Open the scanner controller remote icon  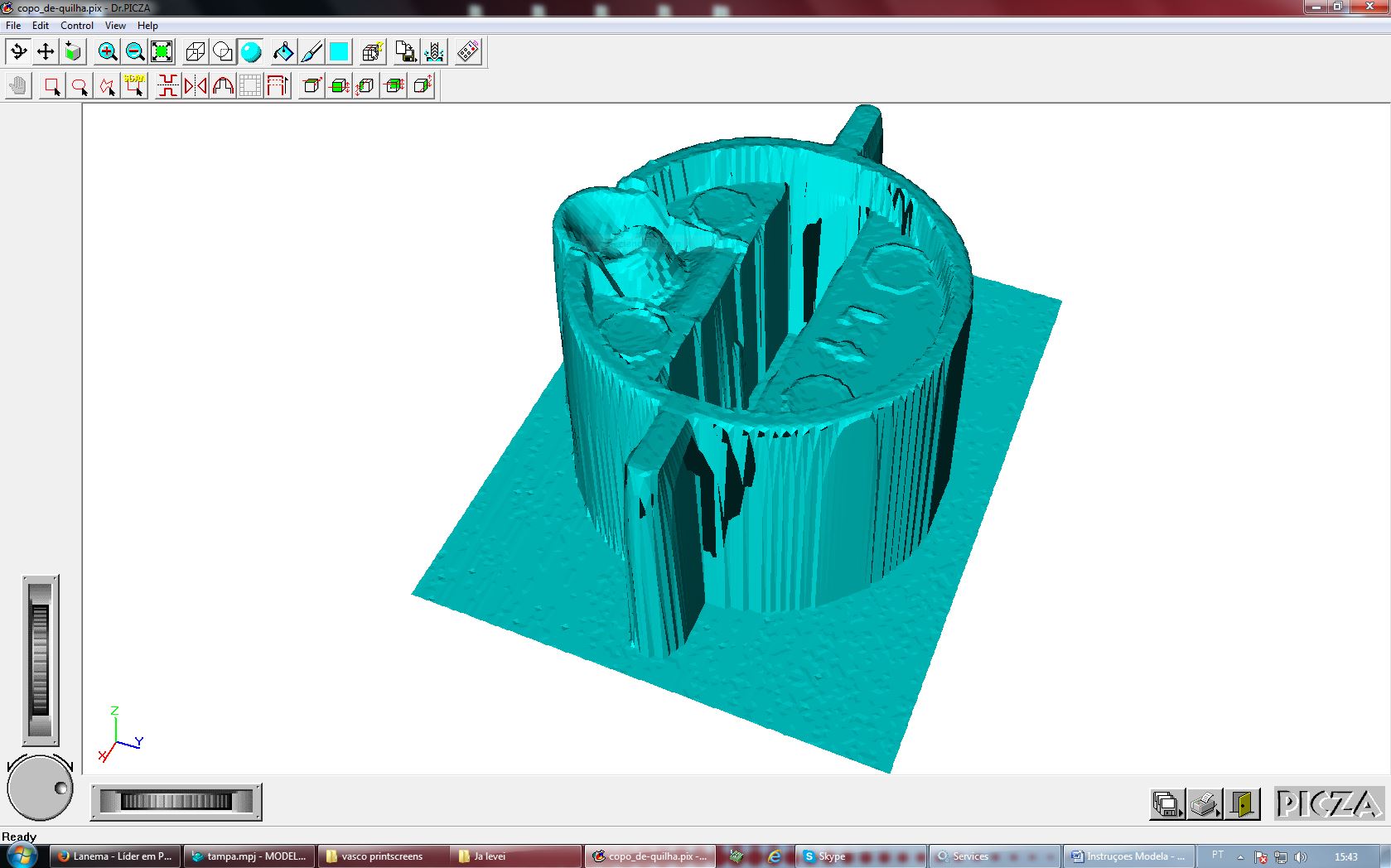tap(468, 52)
